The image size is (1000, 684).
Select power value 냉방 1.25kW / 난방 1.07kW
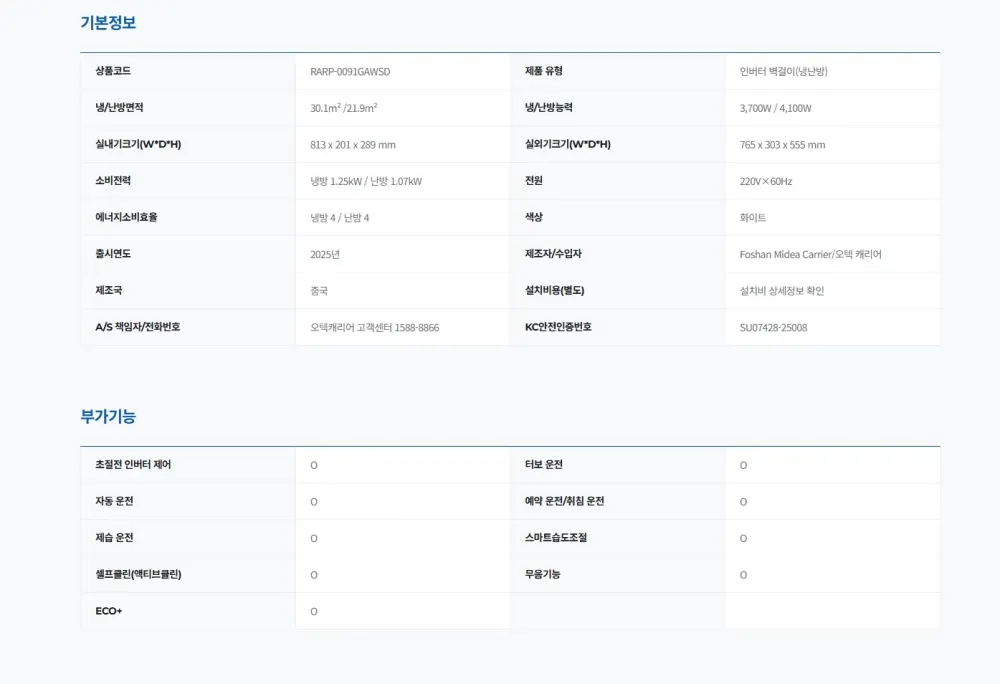coord(366,181)
